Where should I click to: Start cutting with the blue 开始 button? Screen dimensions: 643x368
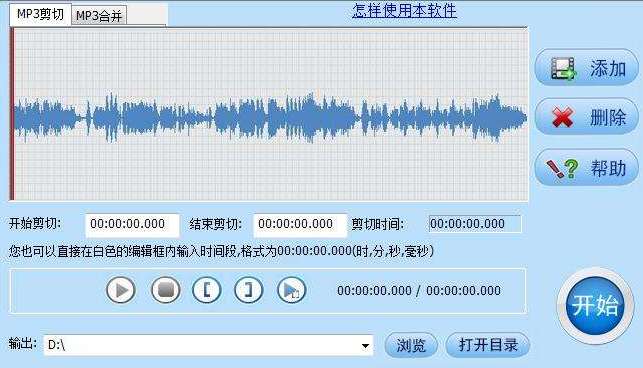pos(595,305)
